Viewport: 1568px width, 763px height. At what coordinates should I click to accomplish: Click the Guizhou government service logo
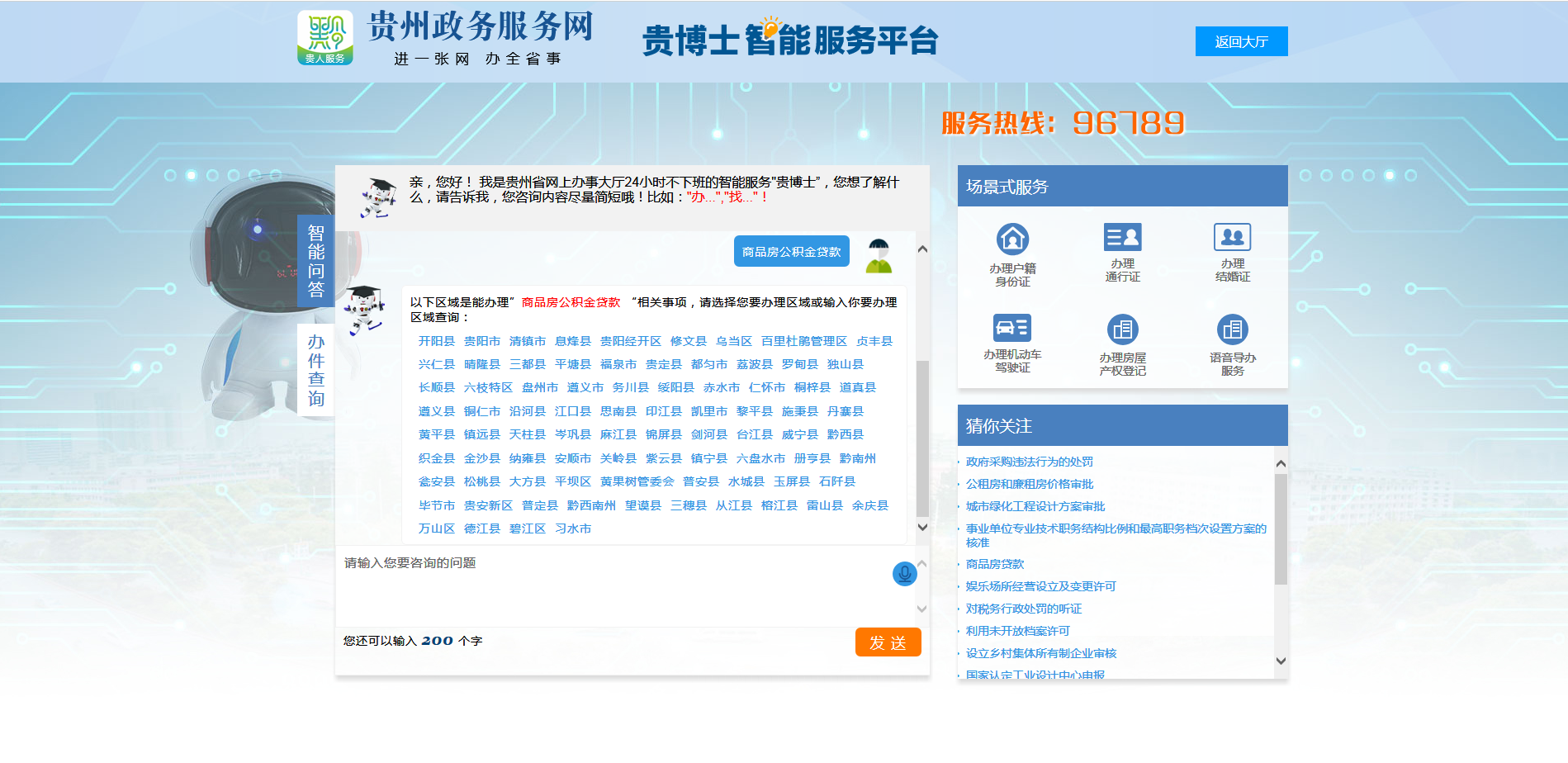[x=325, y=38]
